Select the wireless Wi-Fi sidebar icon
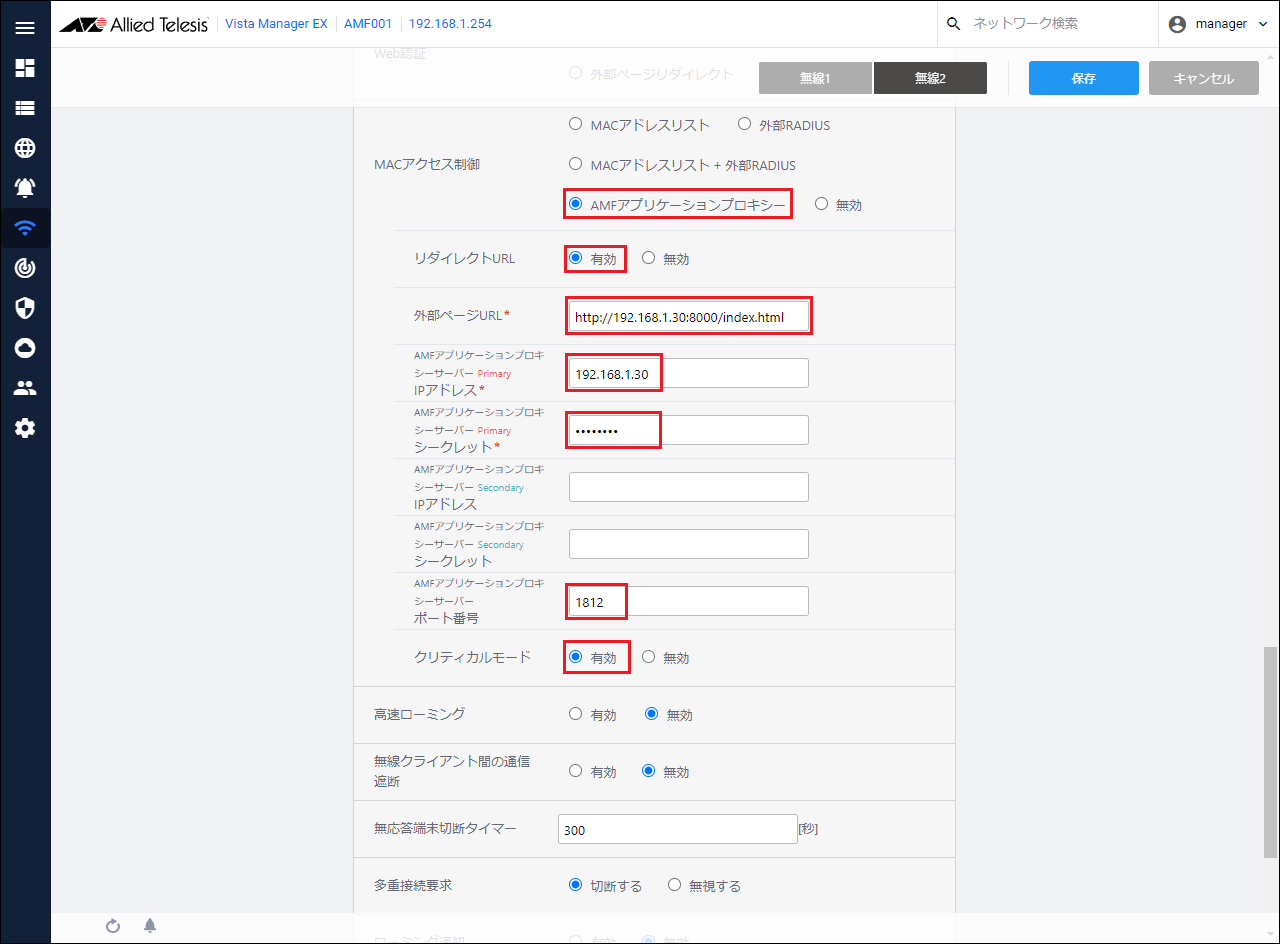This screenshot has height=944, width=1280. pyautogui.click(x=25, y=228)
